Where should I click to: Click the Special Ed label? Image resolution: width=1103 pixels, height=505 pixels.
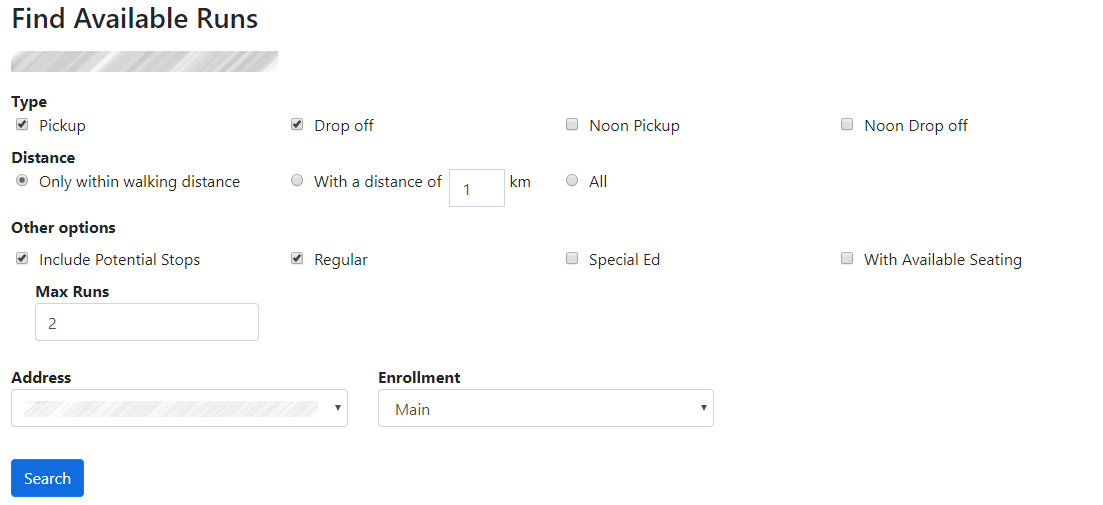click(x=624, y=260)
